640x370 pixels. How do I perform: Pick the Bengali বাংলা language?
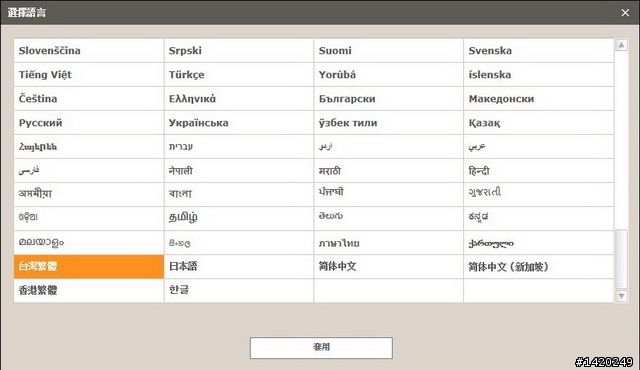pyautogui.click(x=239, y=195)
